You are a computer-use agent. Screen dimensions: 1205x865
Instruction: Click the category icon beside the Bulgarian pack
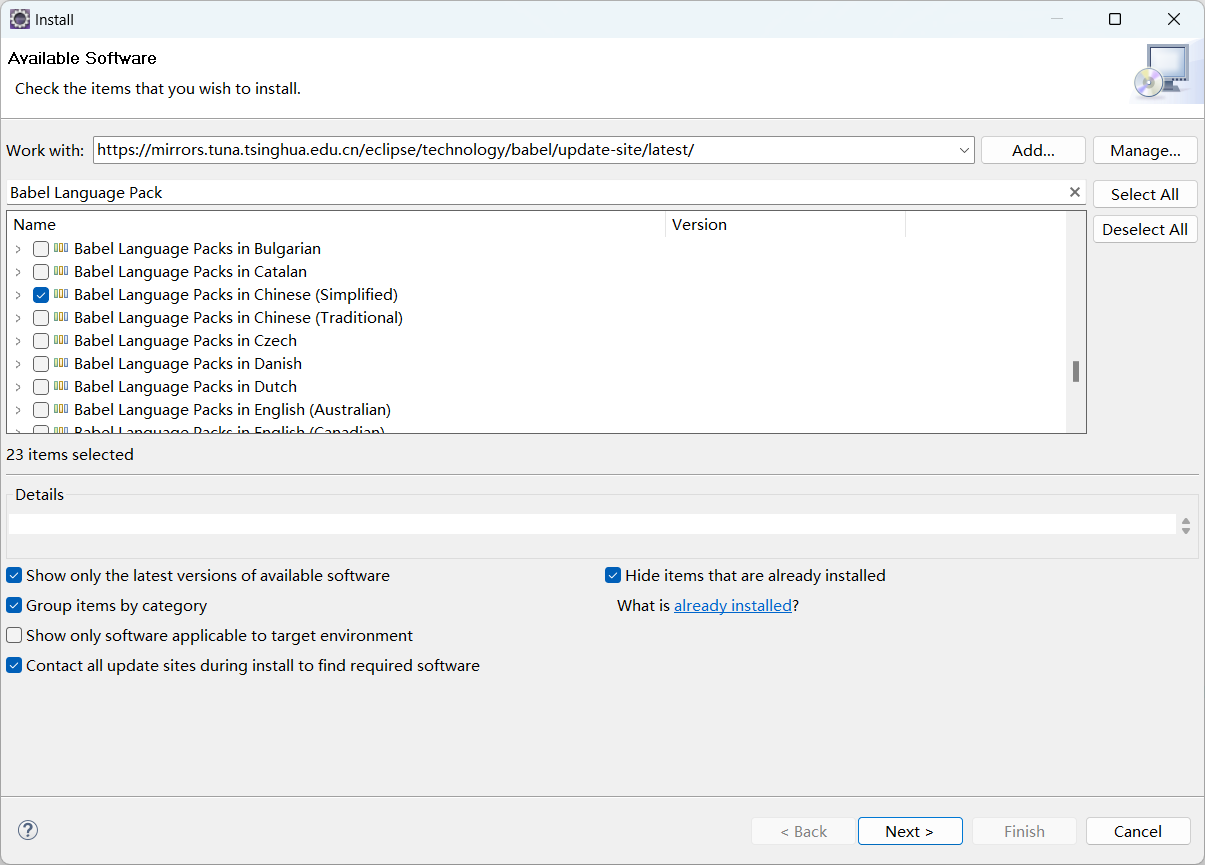click(x=61, y=248)
